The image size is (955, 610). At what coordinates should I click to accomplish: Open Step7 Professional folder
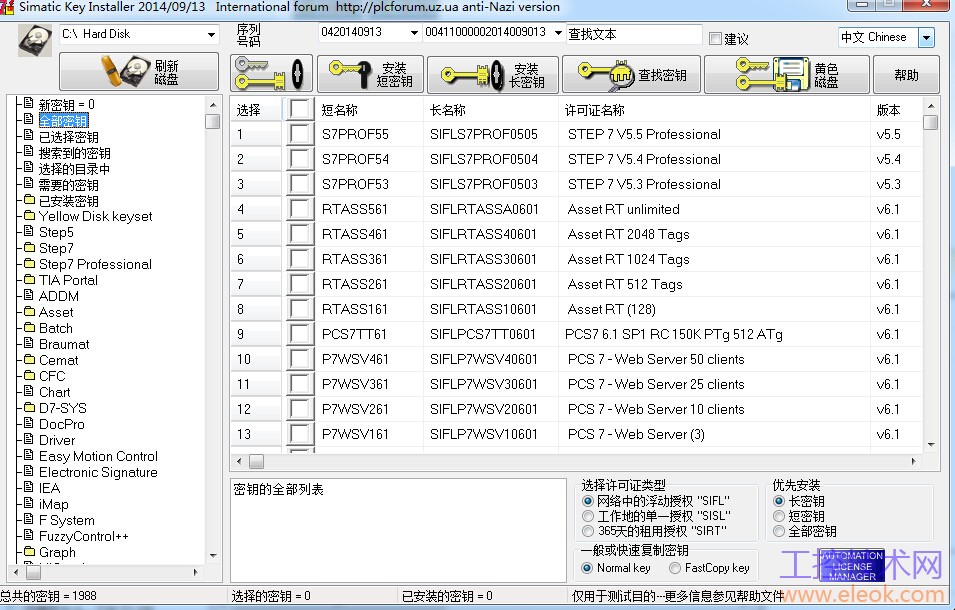click(x=96, y=264)
